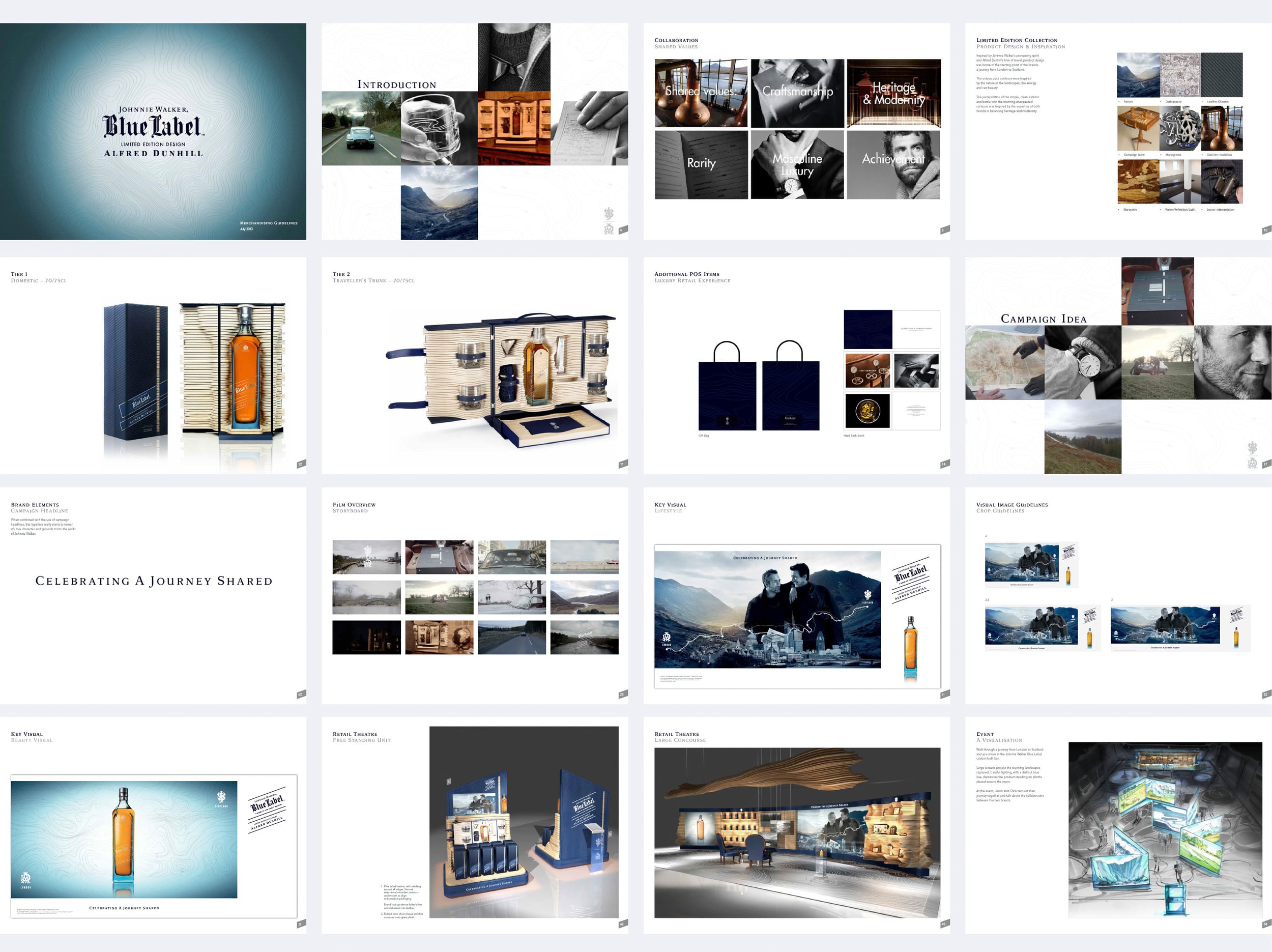Select the free standing retail unit render
The image size is (1272, 952).
tap(524, 822)
